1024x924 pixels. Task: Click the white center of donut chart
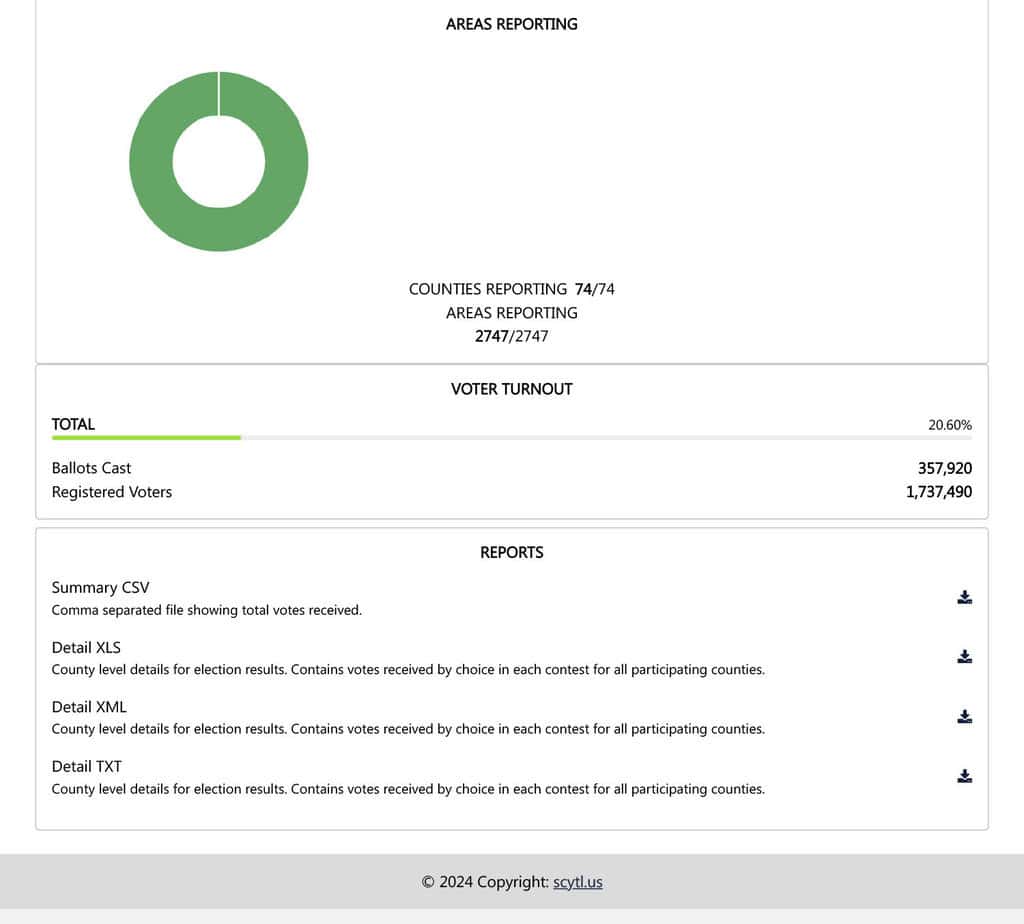[218, 162]
